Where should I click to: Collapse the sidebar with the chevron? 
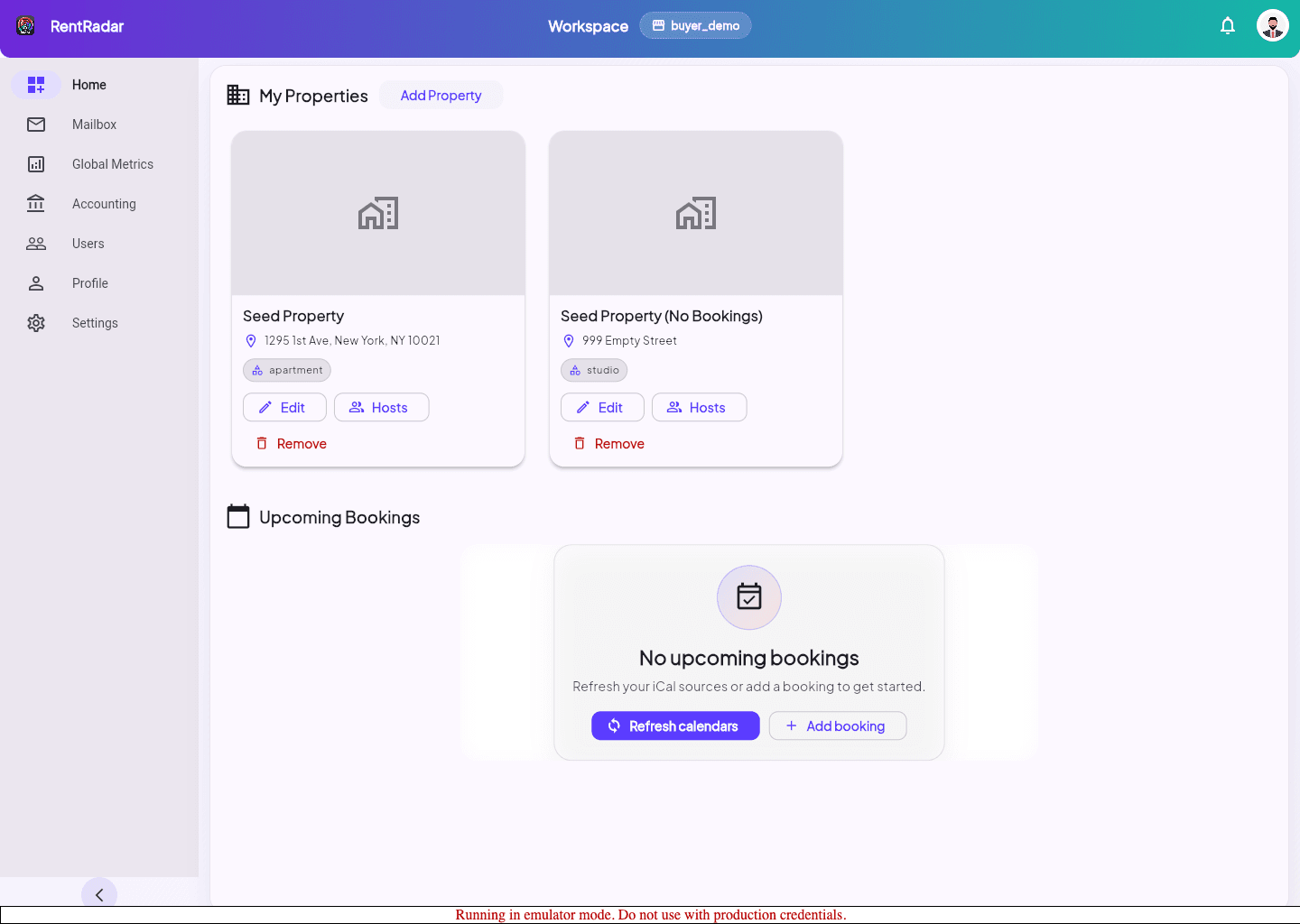coord(99,894)
